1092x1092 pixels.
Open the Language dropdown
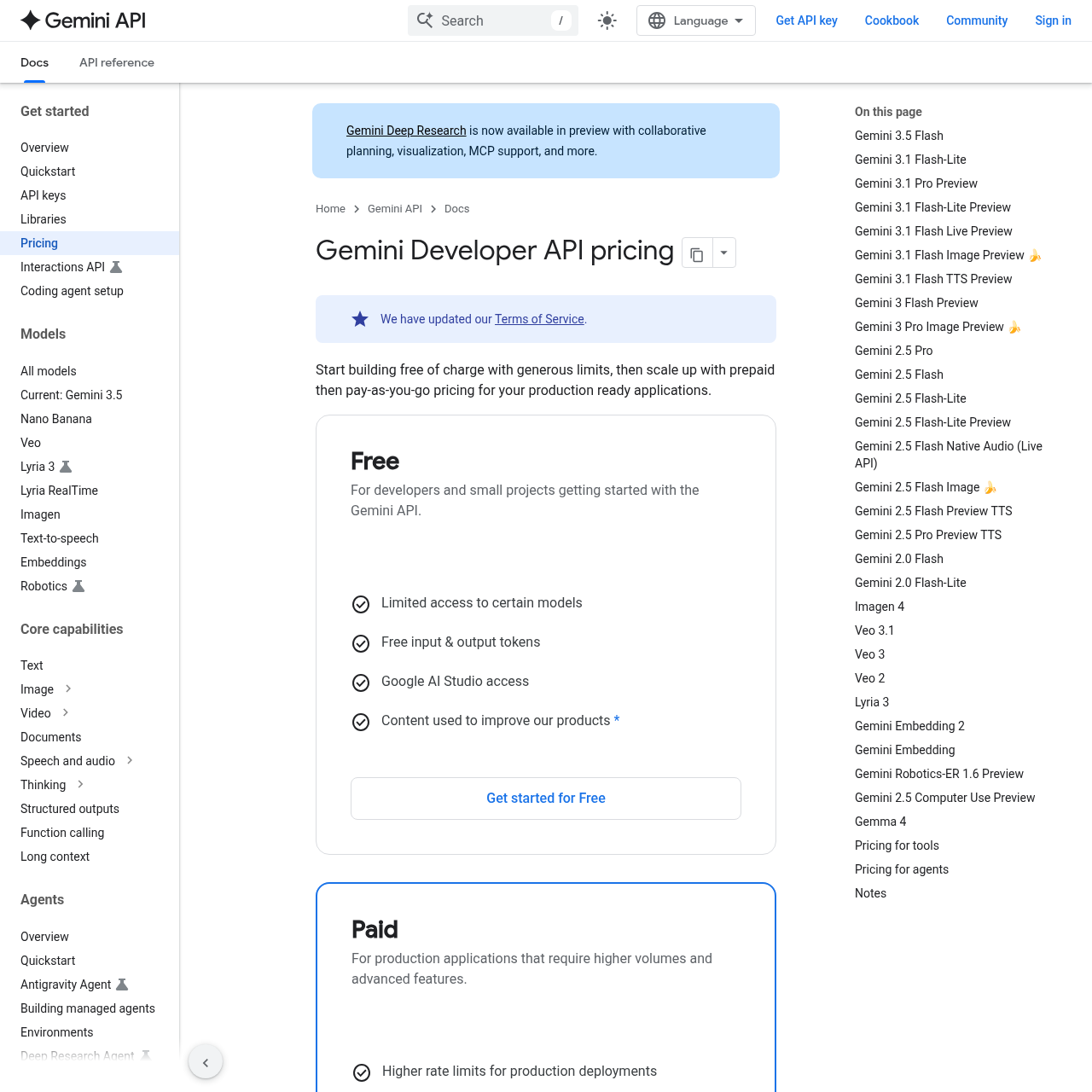(696, 20)
